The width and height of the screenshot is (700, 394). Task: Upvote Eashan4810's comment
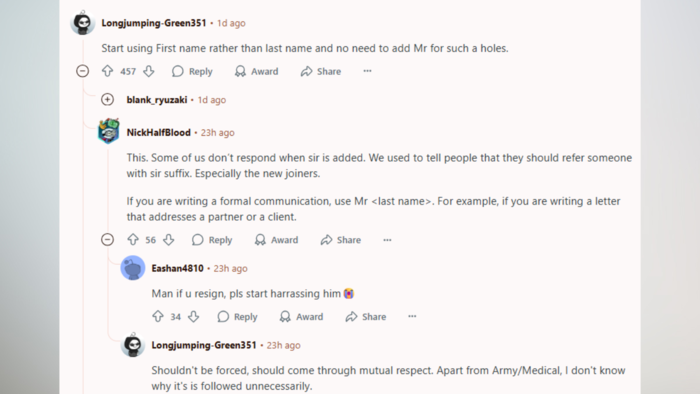[158, 316]
